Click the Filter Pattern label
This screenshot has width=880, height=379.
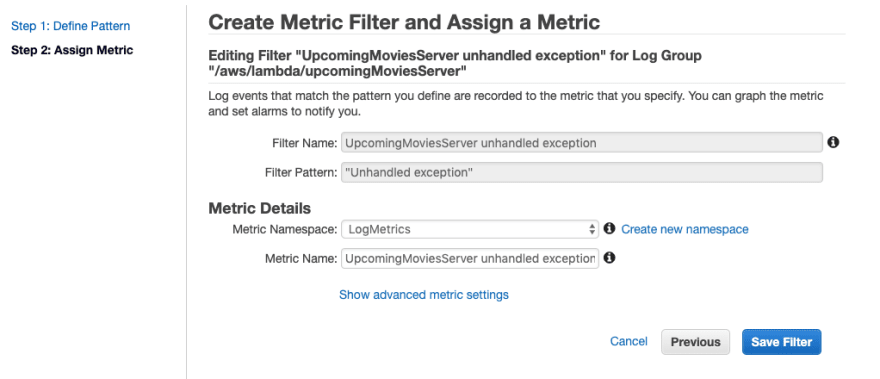(301, 172)
